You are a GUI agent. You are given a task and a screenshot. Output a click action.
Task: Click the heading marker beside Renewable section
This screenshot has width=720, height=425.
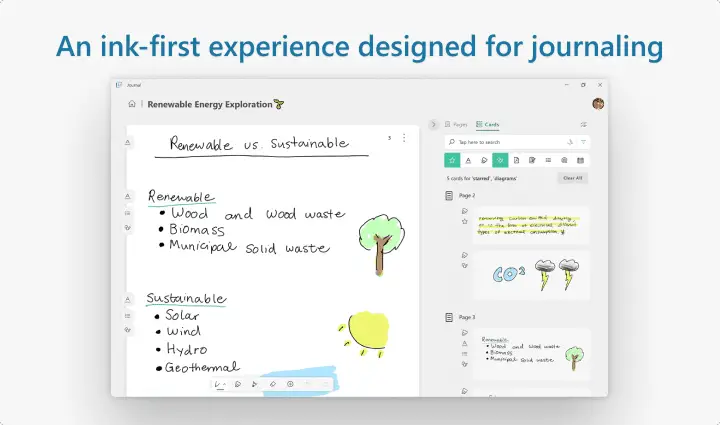pos(128,196)
